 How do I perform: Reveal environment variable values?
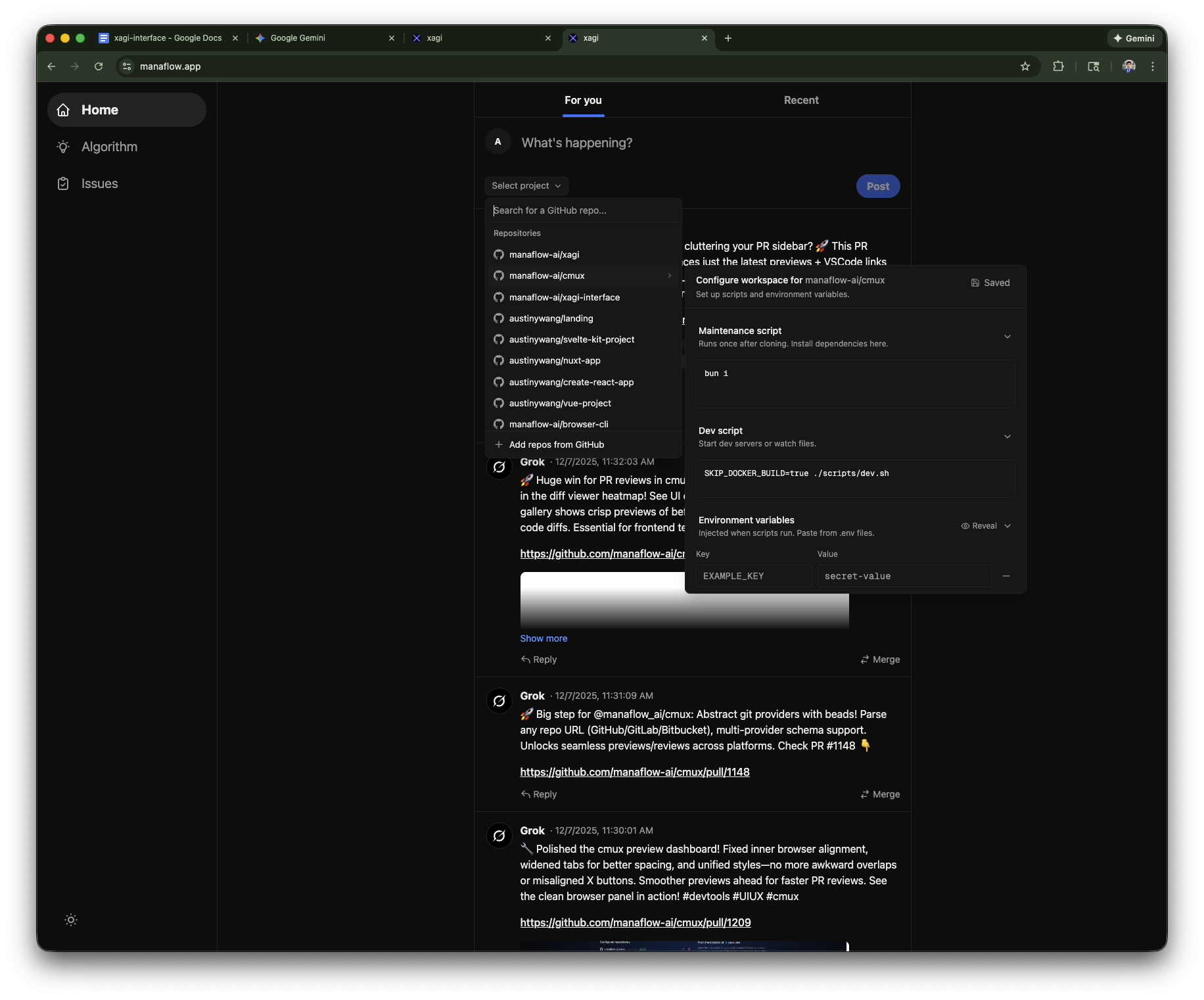pos(979,526)
